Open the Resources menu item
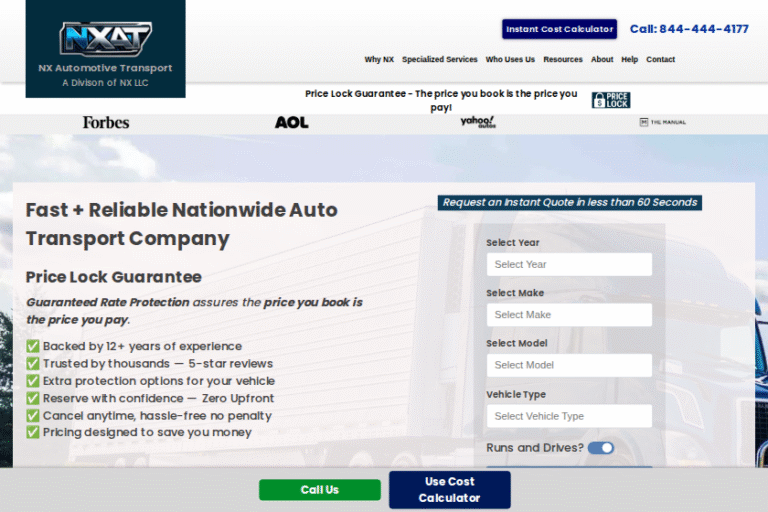 pyautogui.click(x=562, y=60)
